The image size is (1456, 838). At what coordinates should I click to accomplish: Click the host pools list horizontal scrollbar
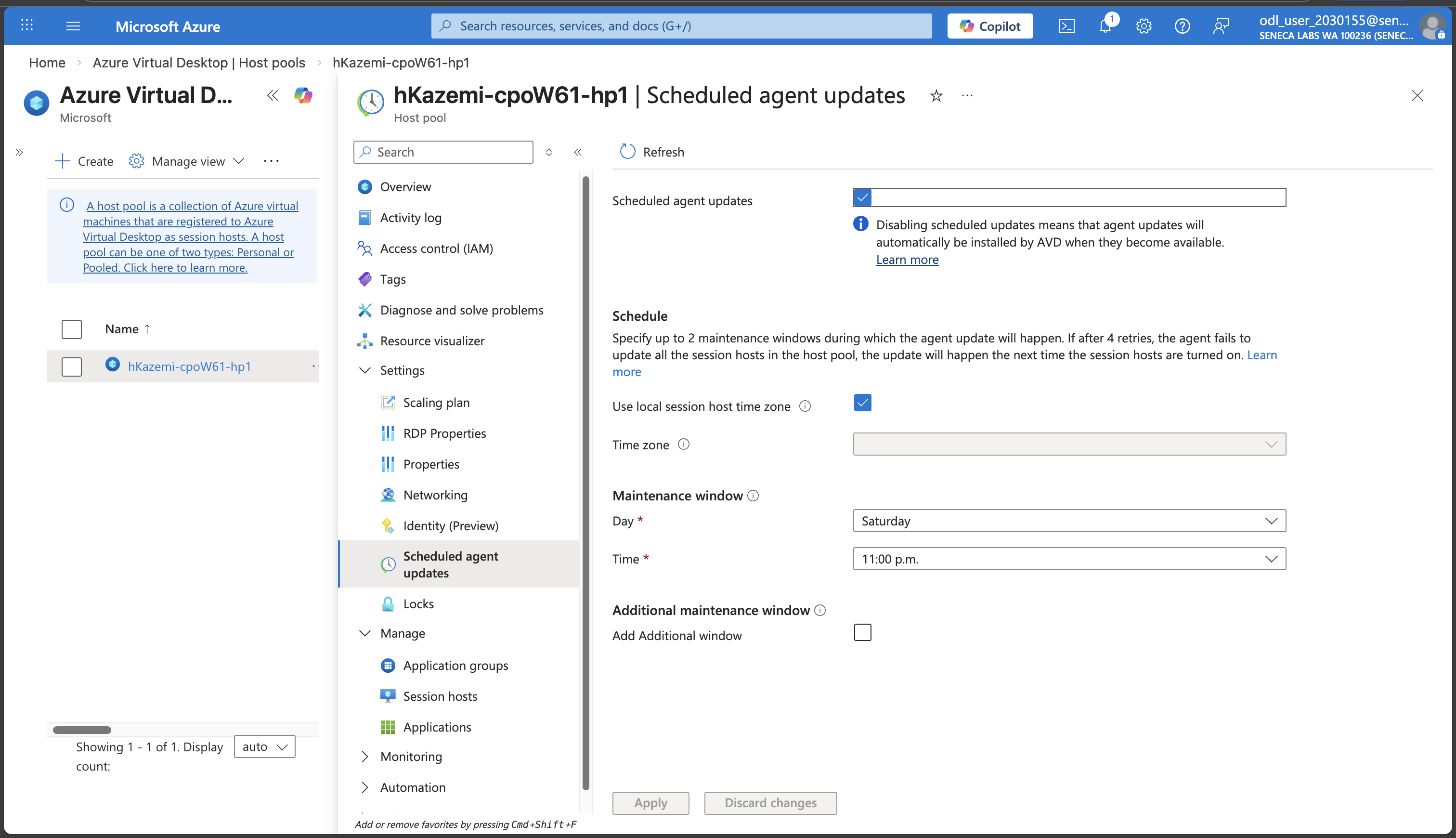pyautogui.click(x=82, y=730)
